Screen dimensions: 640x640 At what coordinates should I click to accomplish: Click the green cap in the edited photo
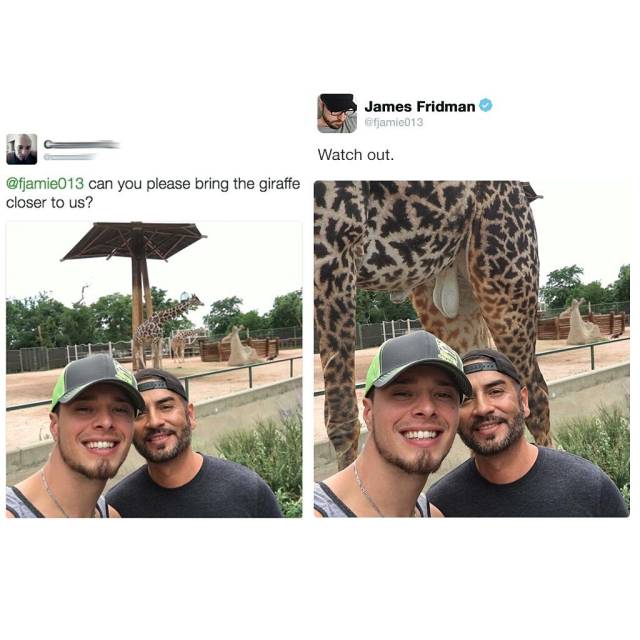click(416, 362)
